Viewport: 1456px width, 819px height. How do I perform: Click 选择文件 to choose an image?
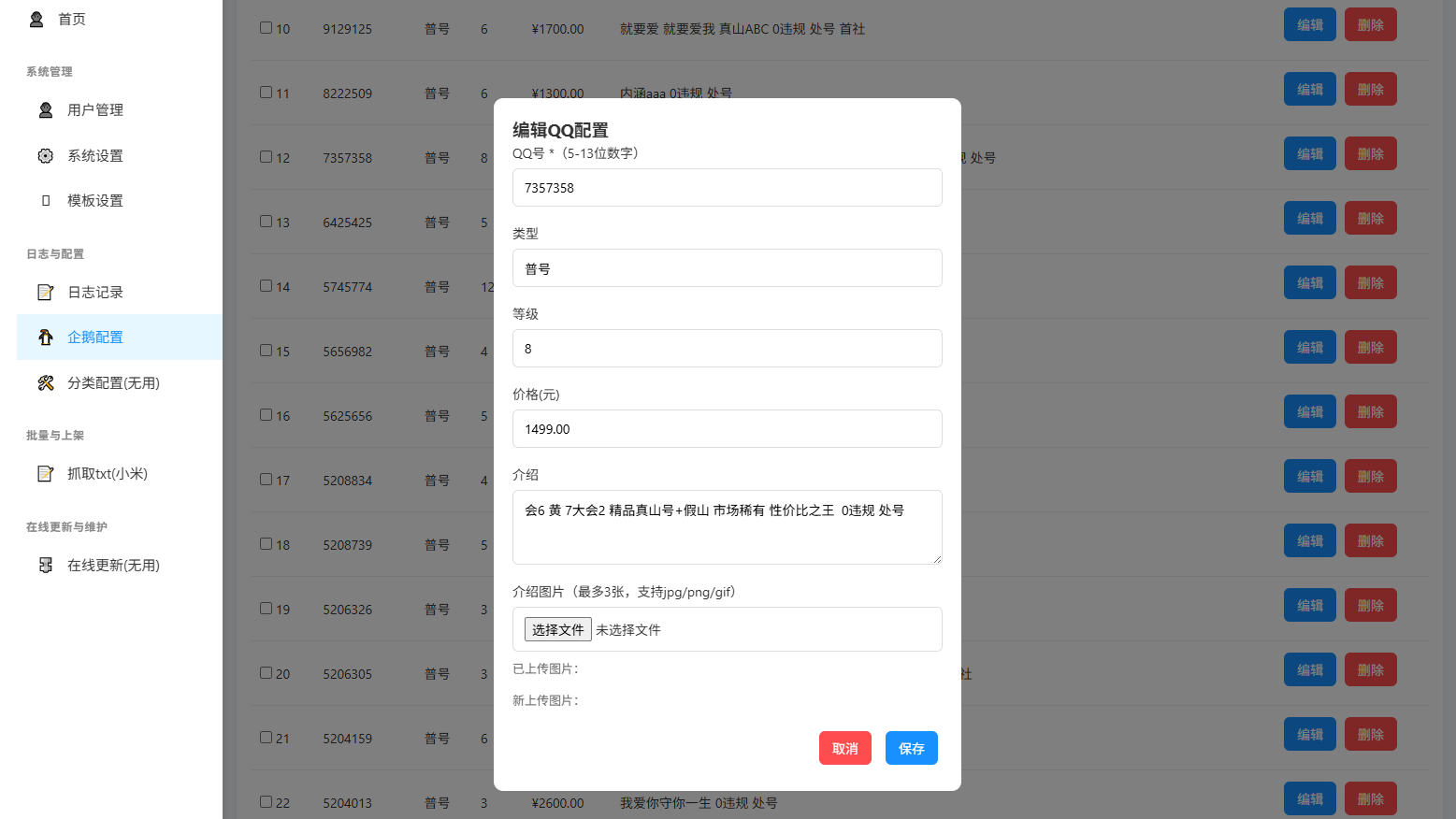(x=557, y=629)
